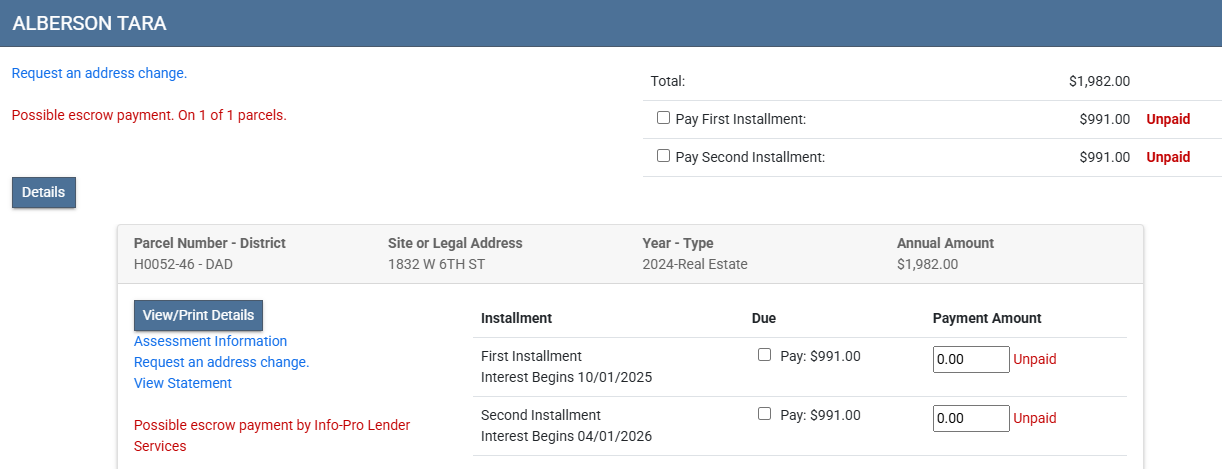Tick the First Installment 'Pay: $991.00' checkbox
Viewport: 1222px width, 469px height.
(x=765, y=355)
